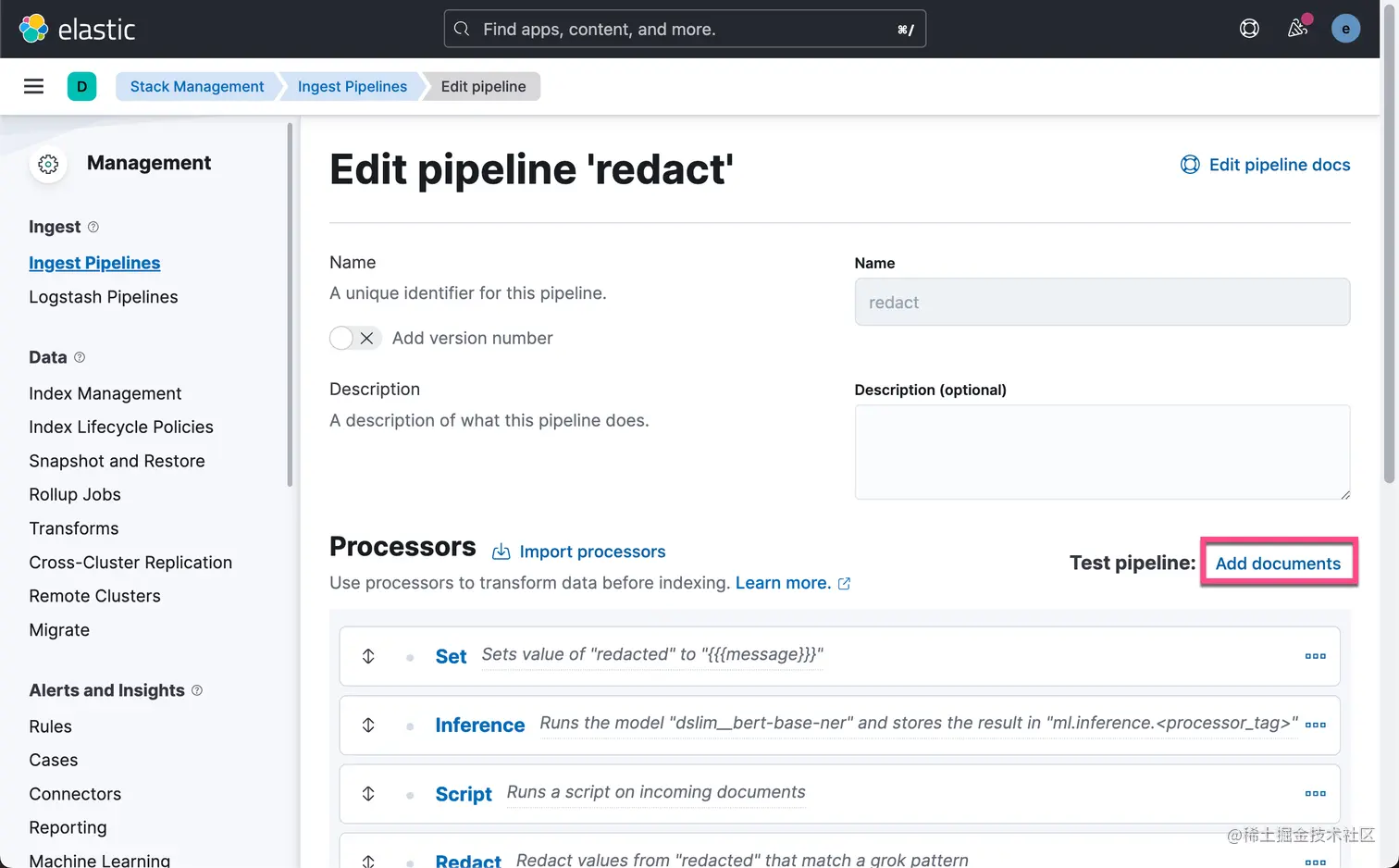The width and height of the screenshot is (1399, 868).
Task: Open Inference processor more actions menu
Action: (1315, 725)
